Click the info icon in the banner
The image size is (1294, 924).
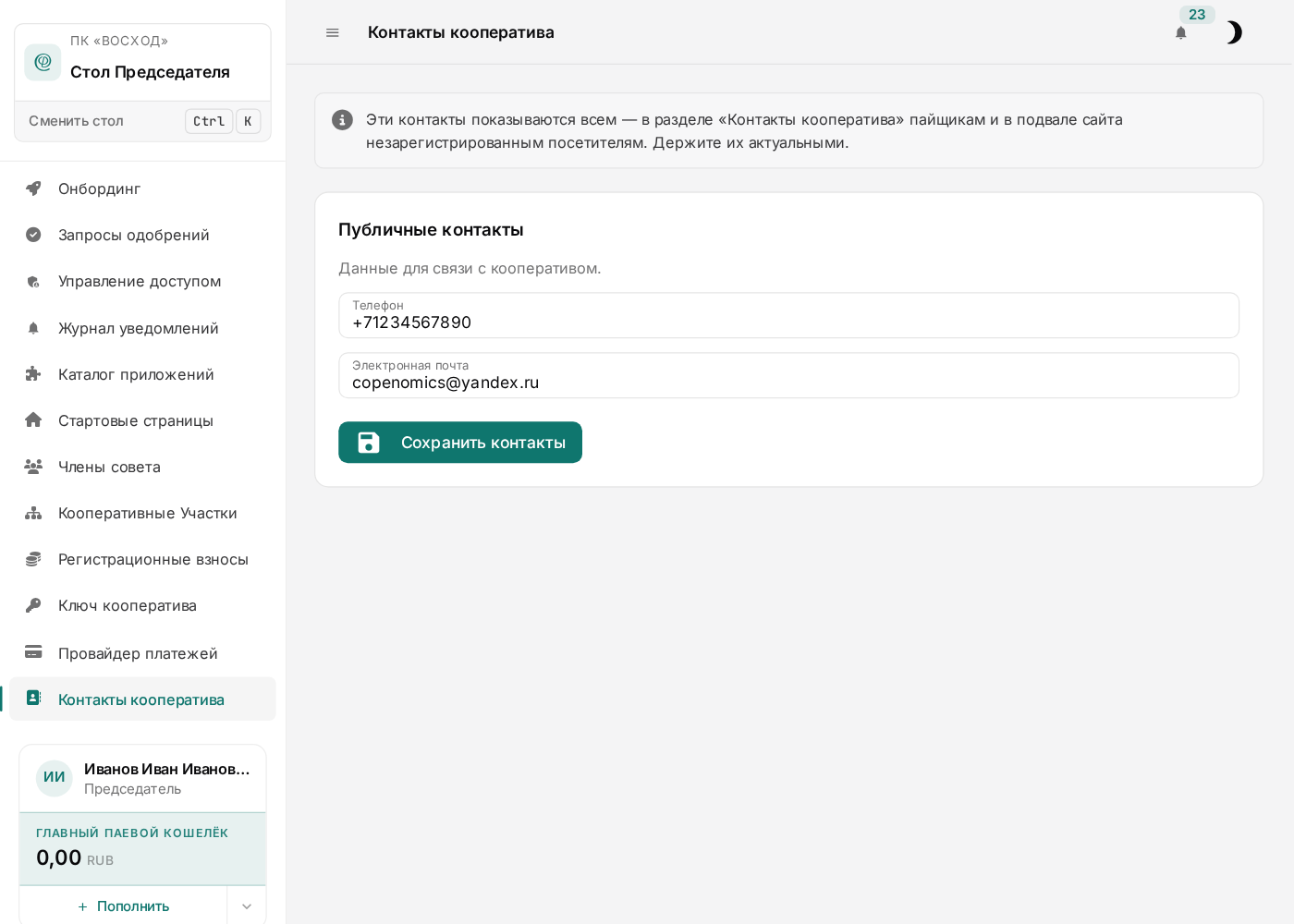pyautogui.click(x=342, y=119)
